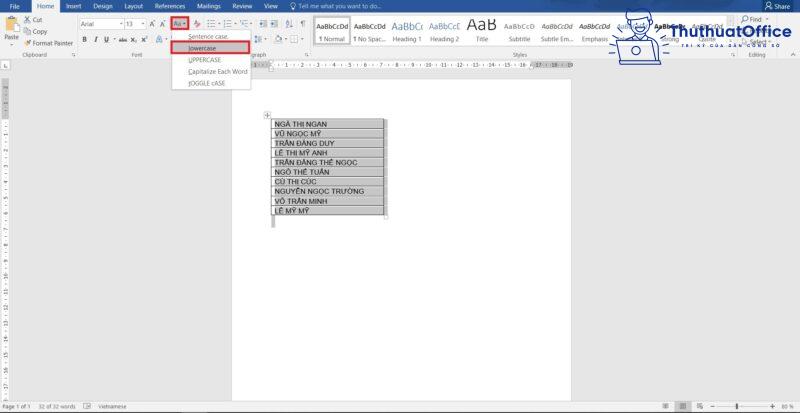Click the Increase Indent icon
The height and width of the screenshot is (413, 800).
pos(274,24)
